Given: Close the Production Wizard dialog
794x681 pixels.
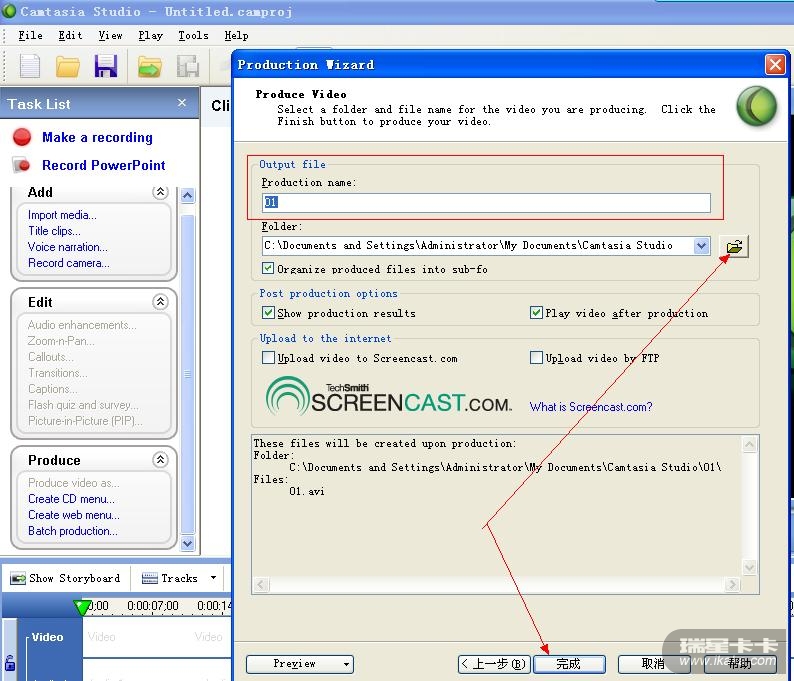Looking at the screenshot, I should tap(775, 65).
